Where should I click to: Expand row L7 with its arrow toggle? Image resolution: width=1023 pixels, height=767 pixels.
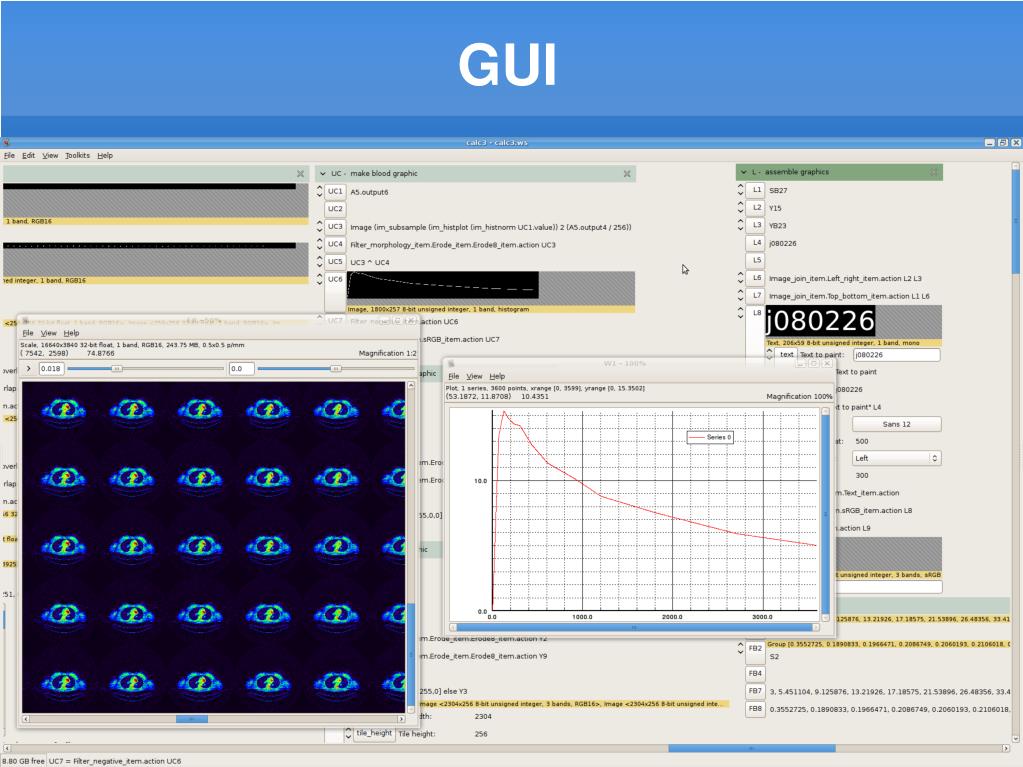pos(741,295)
